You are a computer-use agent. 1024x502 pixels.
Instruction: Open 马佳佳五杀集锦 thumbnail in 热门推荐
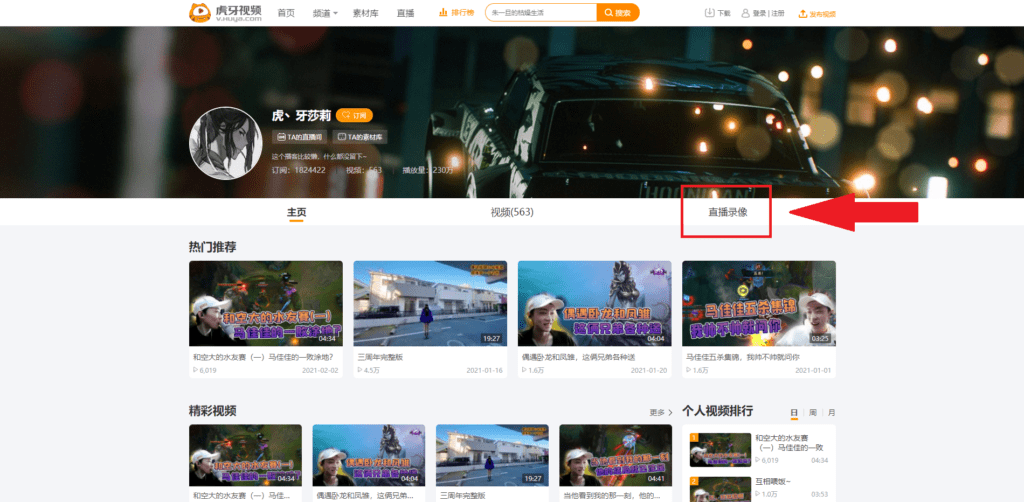pyautogui.click(x=759, y=304)
